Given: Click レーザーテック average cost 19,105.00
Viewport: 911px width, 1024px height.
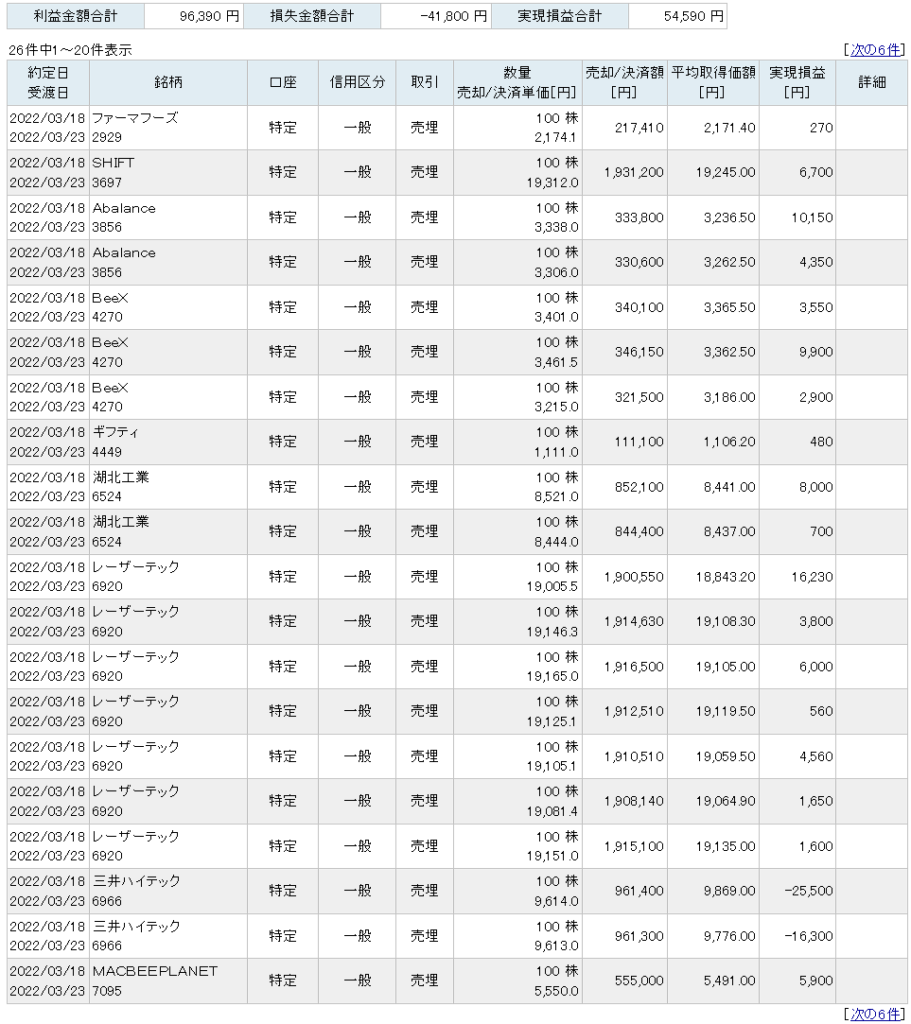Looking at the screenshot, I should pyautogui.click(x=726, y=667).
